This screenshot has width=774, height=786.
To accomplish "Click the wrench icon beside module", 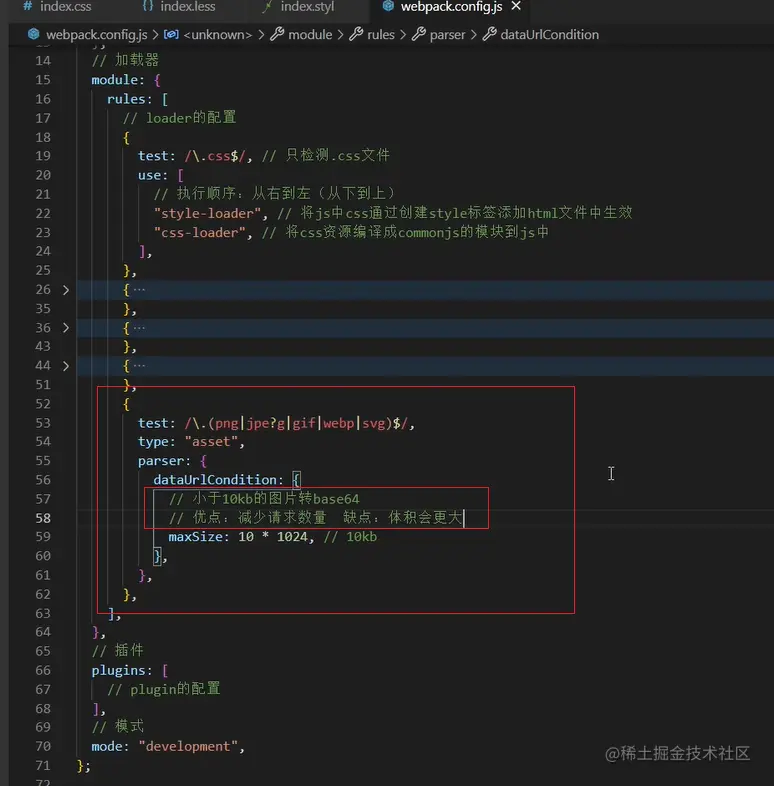I will pyautogui.click(x=277, y=34).
